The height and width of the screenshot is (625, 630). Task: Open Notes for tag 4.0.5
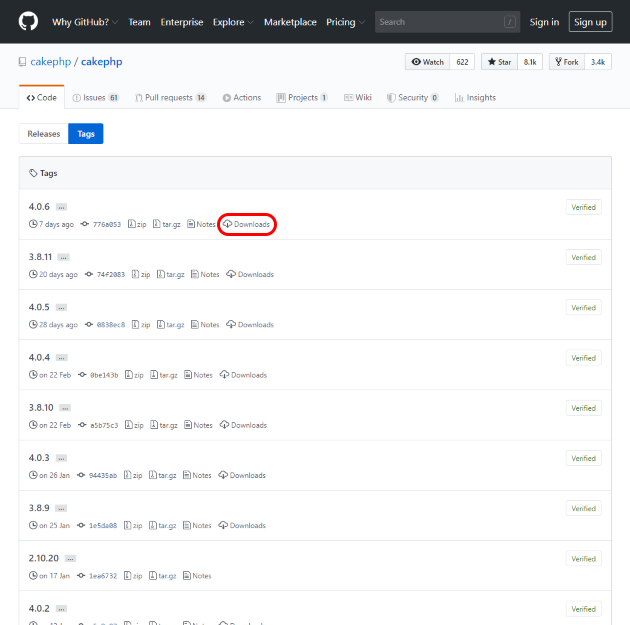[x=204, y=324]
